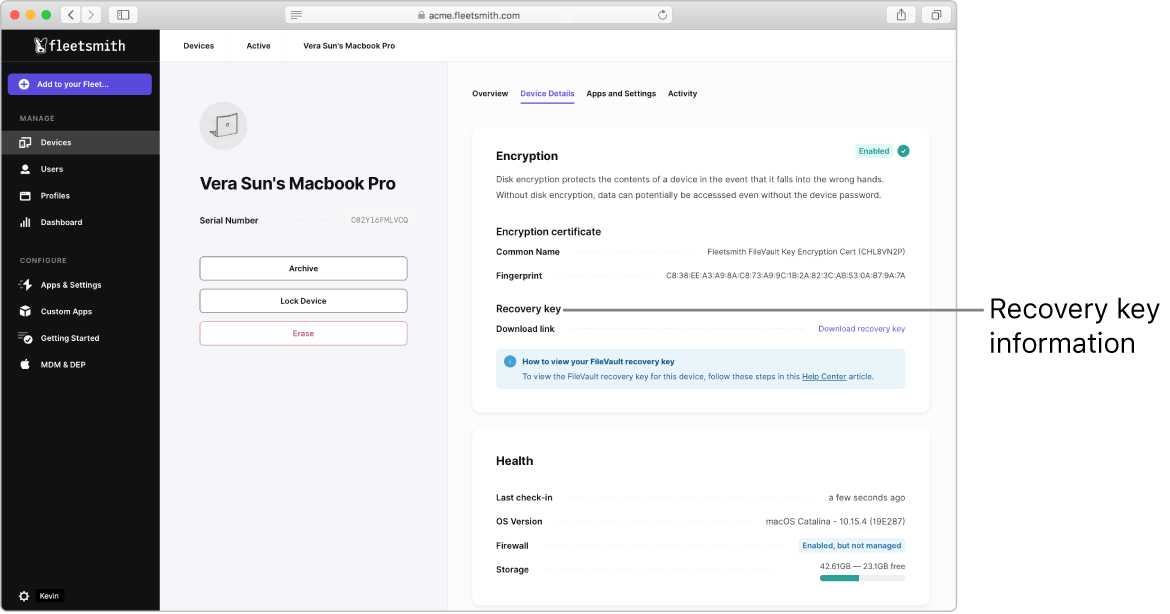Viewport: 1170px width, 614px height.
Task: Click the Lock Device button
Action: click(304, 301)
